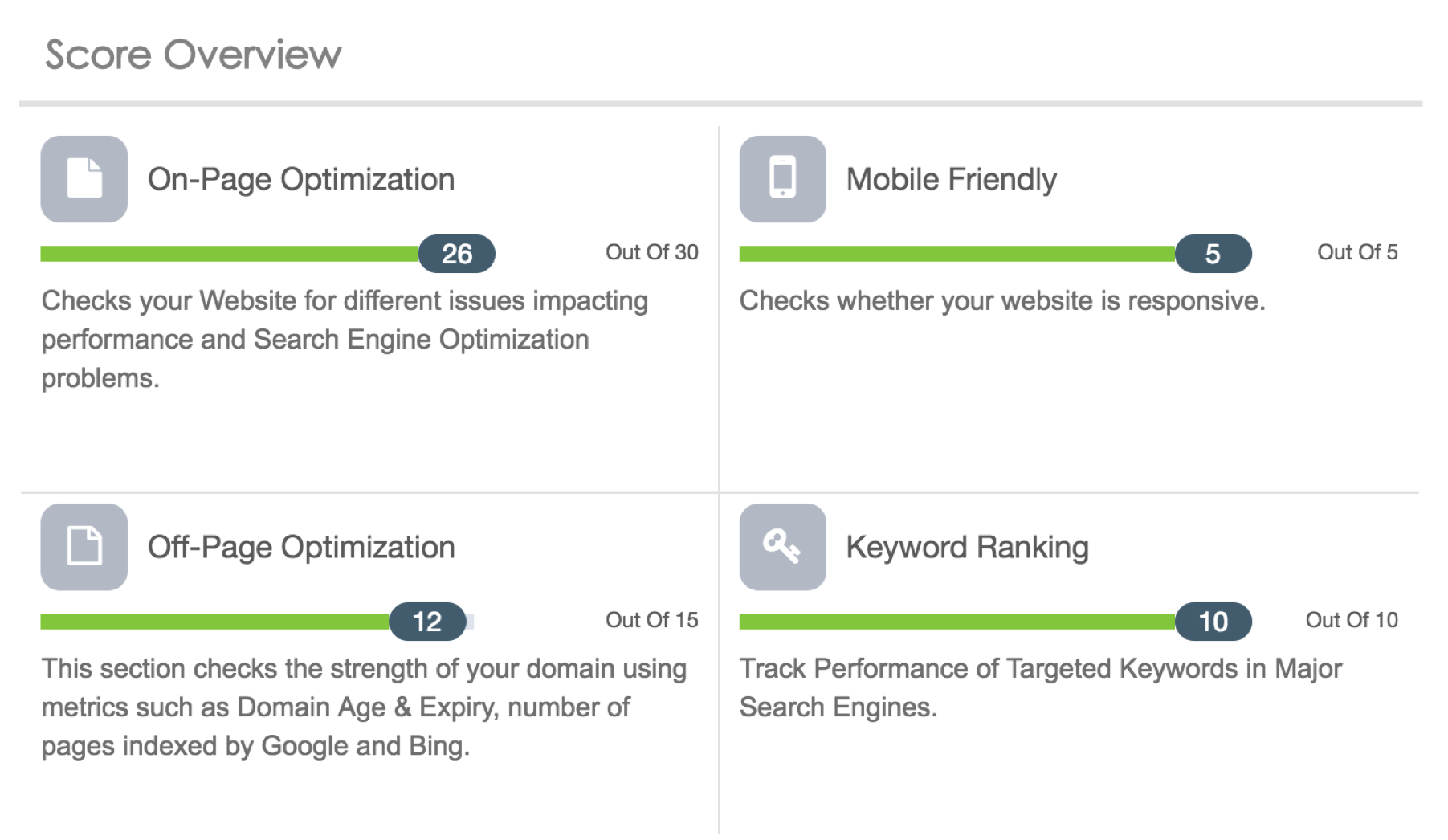The height and width of the screenshot is (840, 1448).
Task: Click the Keyword Ranking key icon
Action: (783, 547)
